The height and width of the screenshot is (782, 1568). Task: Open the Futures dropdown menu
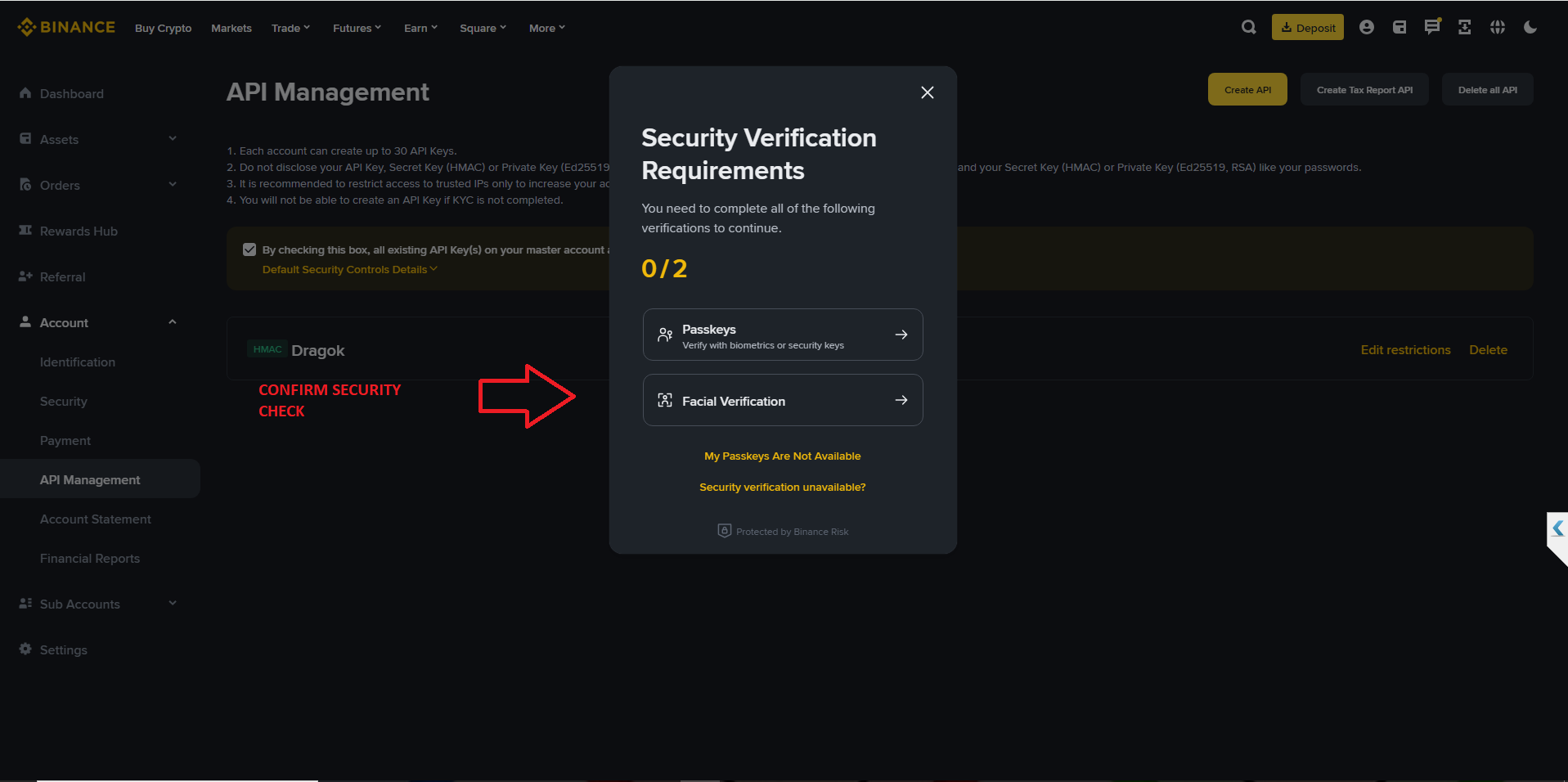point(357,28)
